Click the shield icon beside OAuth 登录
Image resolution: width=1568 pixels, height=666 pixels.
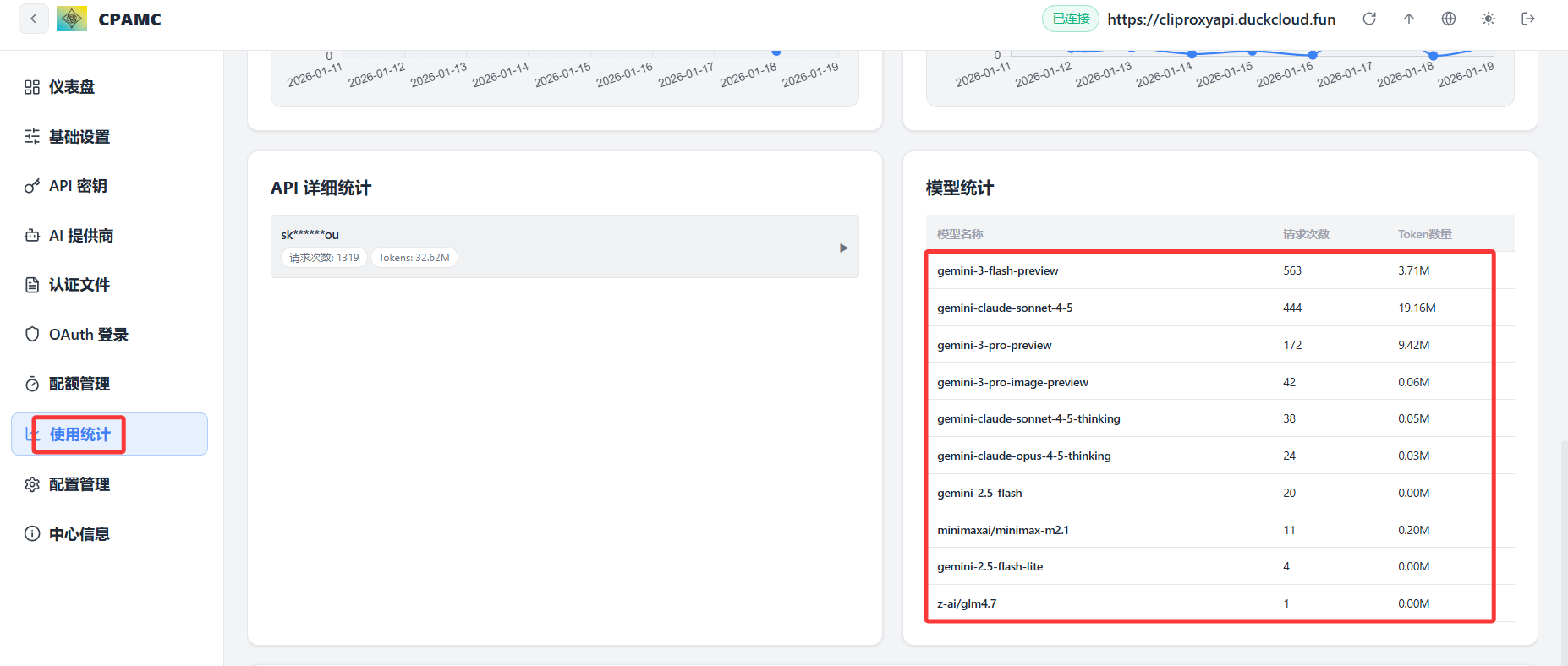(x=32, y=335)
